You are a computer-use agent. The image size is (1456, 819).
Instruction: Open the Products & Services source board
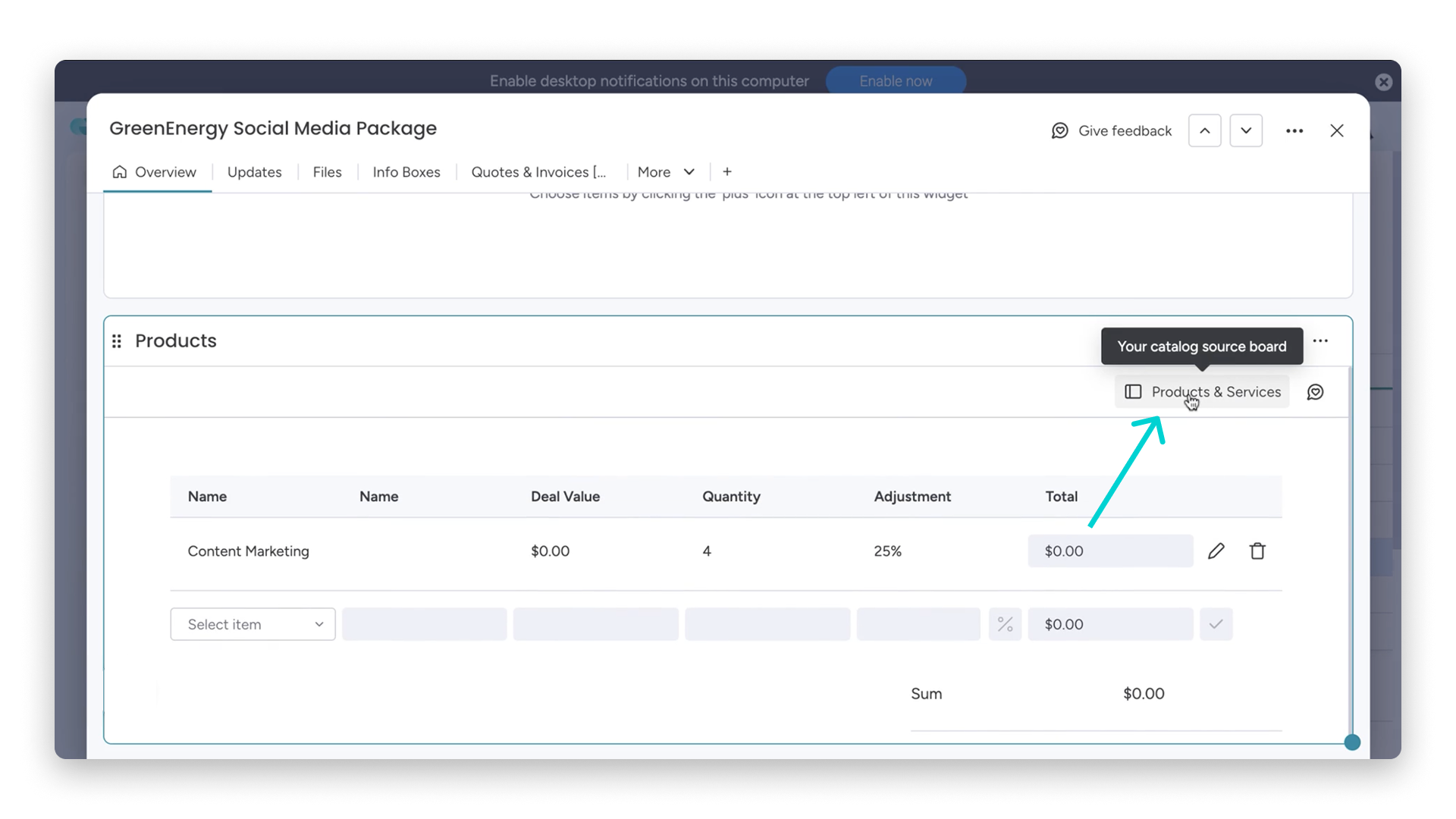pos(1202,392)
